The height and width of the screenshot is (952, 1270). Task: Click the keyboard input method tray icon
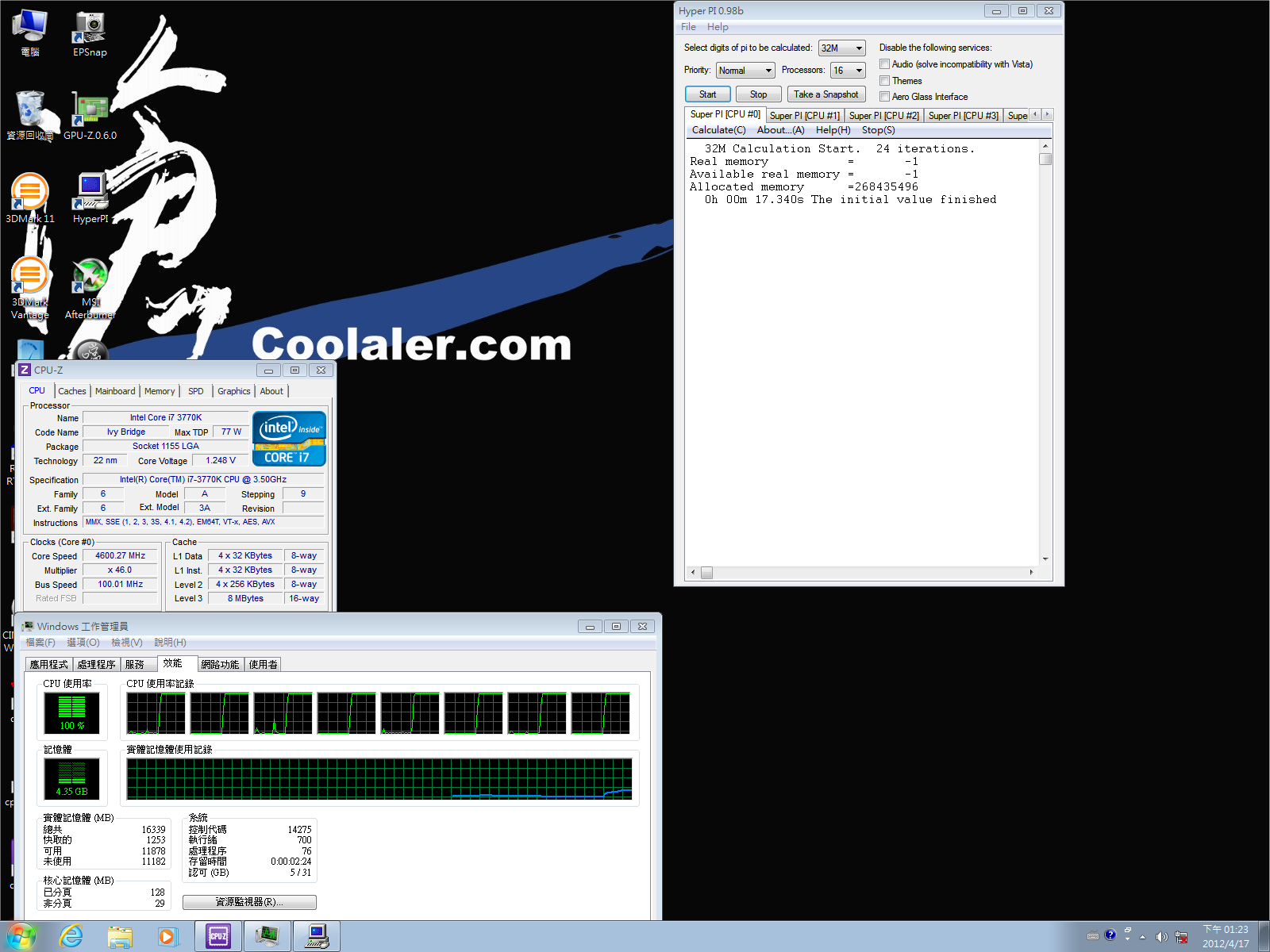(1093, 936)
